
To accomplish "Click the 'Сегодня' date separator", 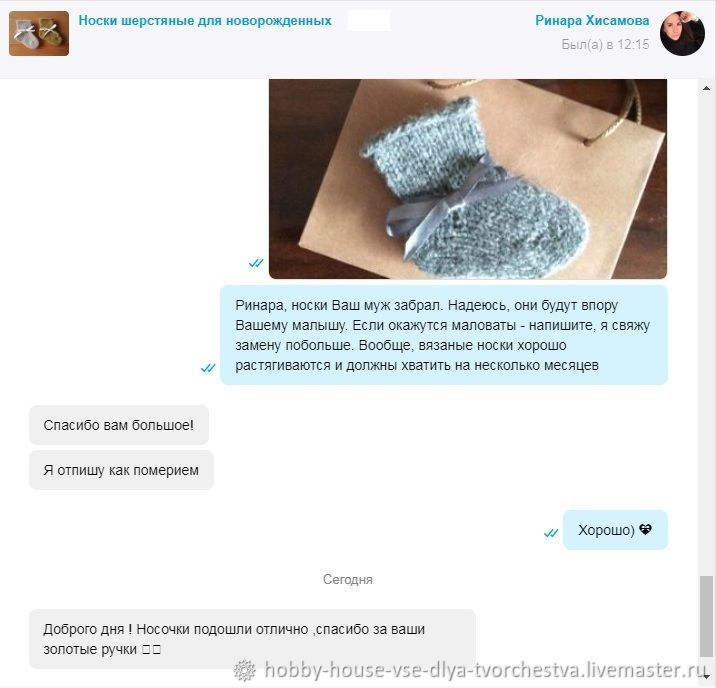I will [x=347, y=579].
